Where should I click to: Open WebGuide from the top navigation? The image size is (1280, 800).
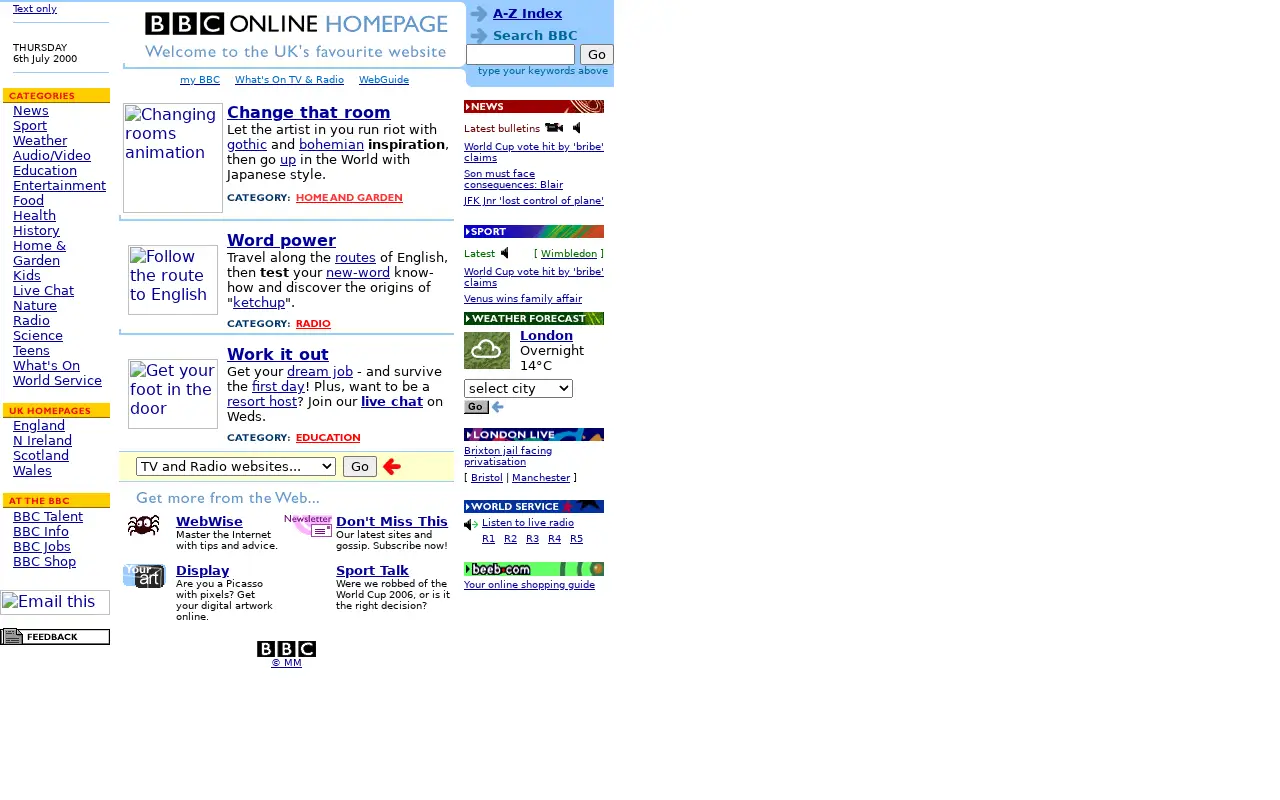point(384,80)
